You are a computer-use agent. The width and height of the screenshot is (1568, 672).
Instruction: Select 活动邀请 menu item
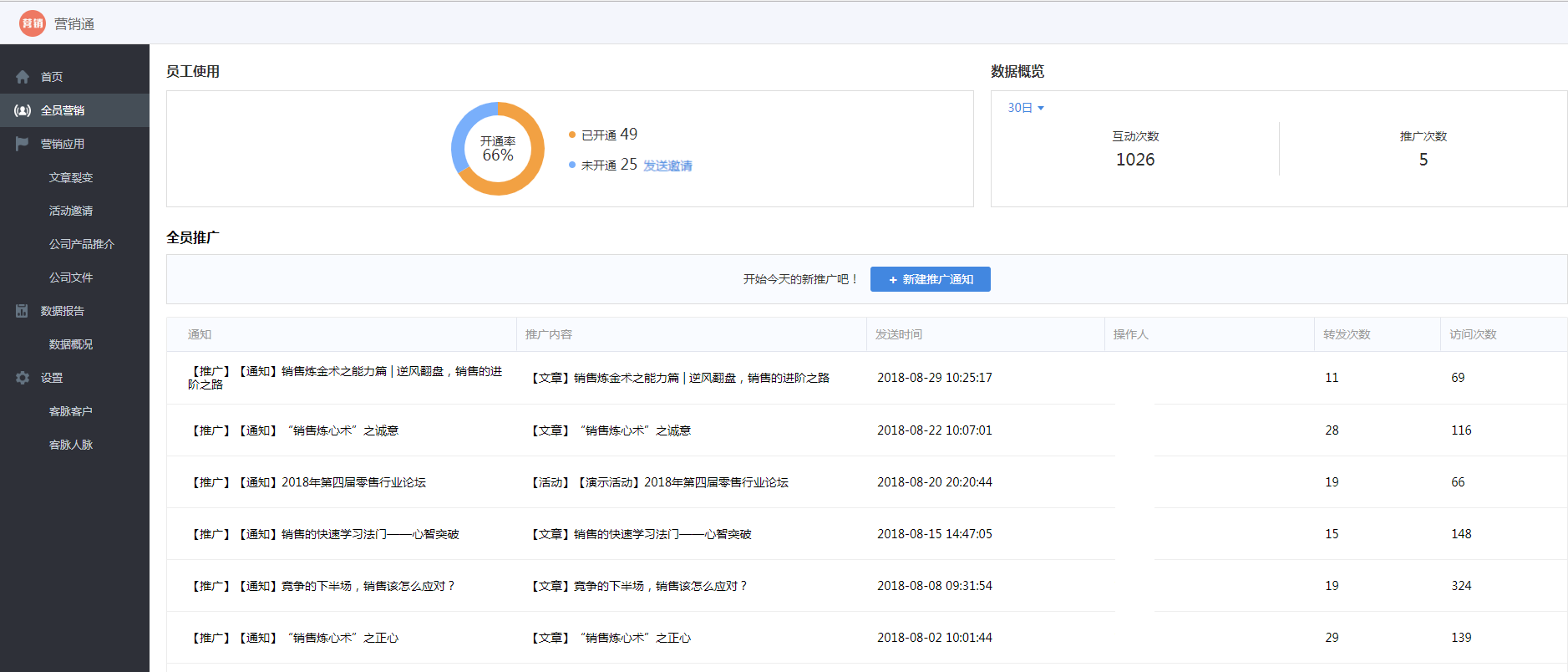click(71, 211)
